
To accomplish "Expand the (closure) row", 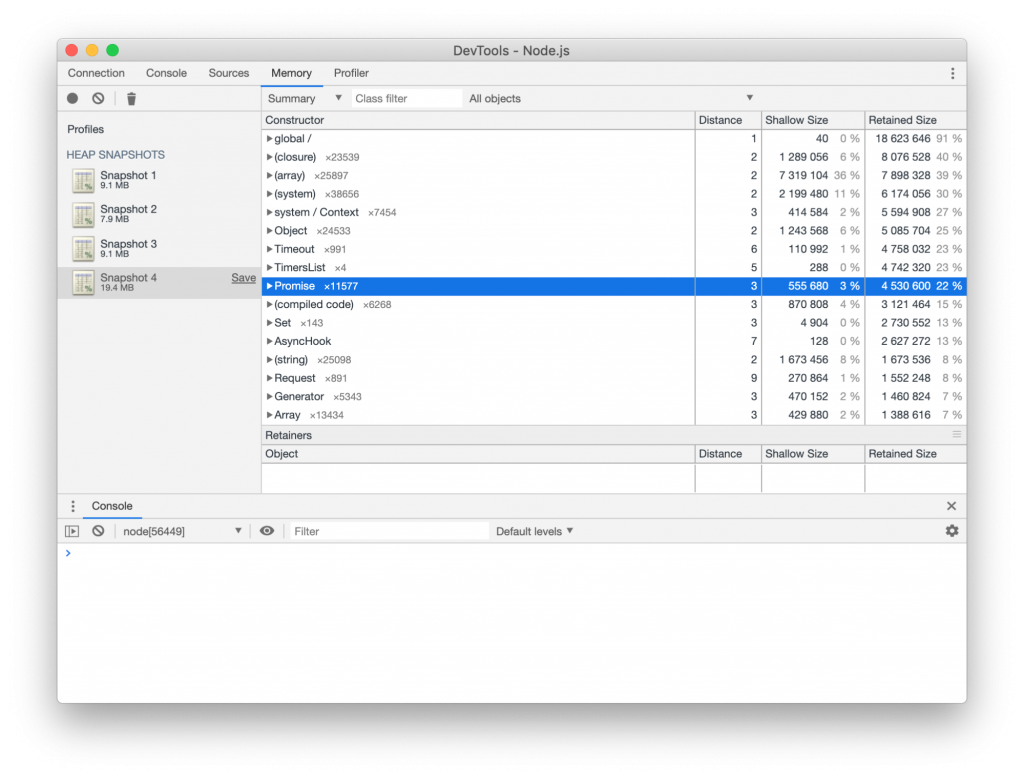I will point(269,157).
